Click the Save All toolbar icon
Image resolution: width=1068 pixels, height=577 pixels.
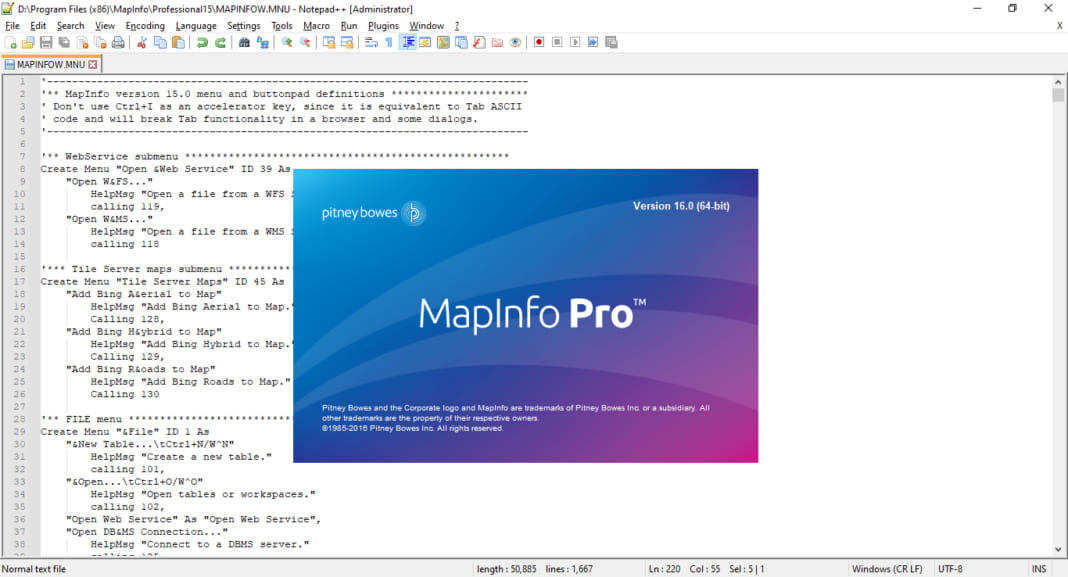(x=64, y=42)
